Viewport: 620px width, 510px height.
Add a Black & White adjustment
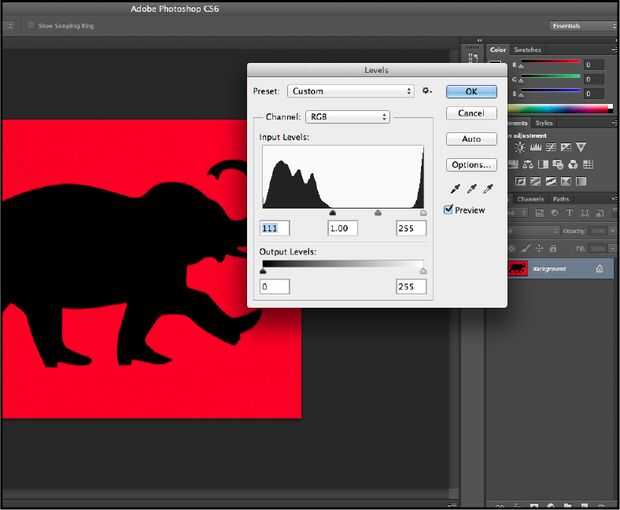pyautogui.click(x=543, y=164)
